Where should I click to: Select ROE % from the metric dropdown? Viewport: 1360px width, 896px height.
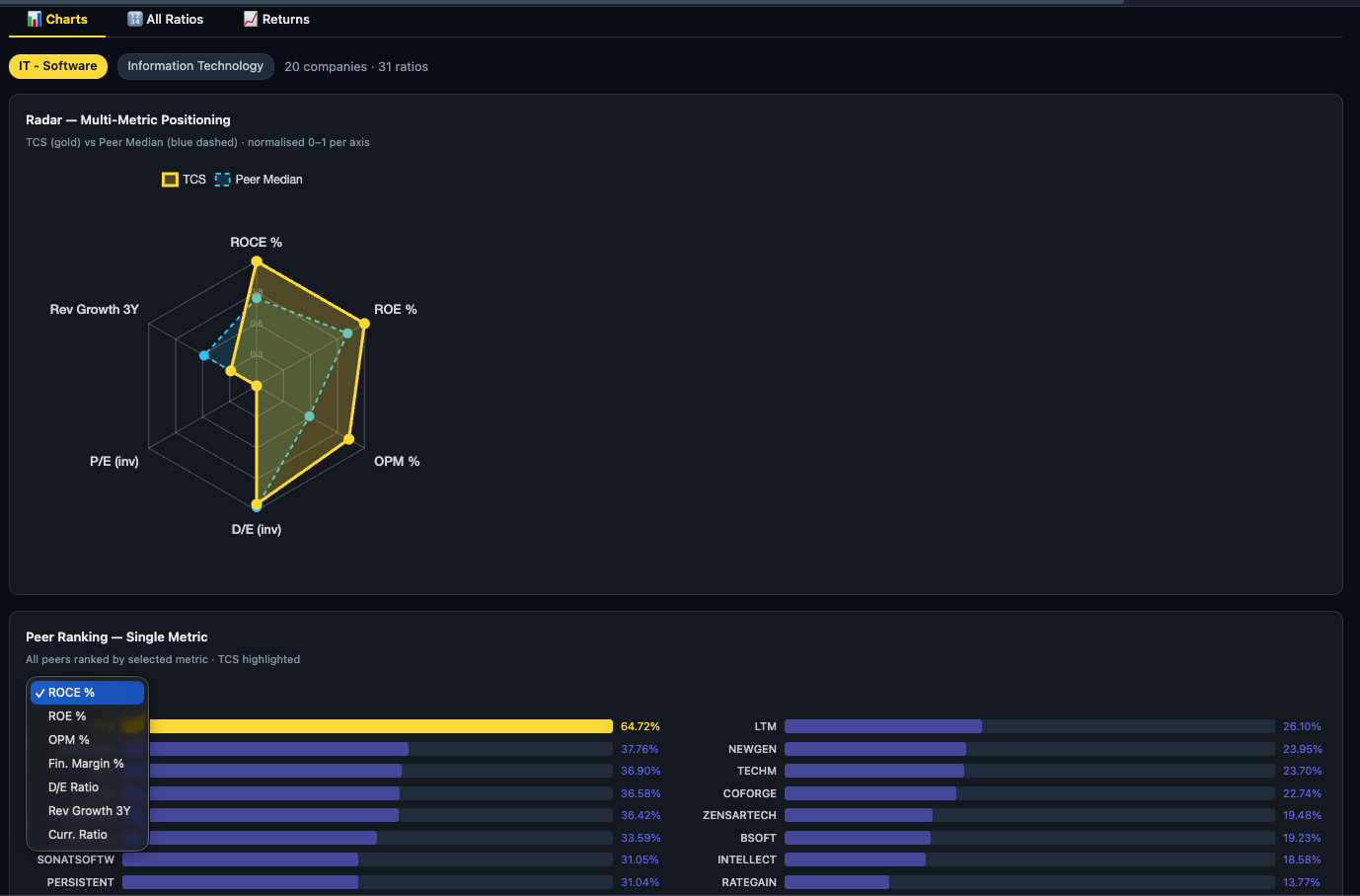(x=66, y=715)
